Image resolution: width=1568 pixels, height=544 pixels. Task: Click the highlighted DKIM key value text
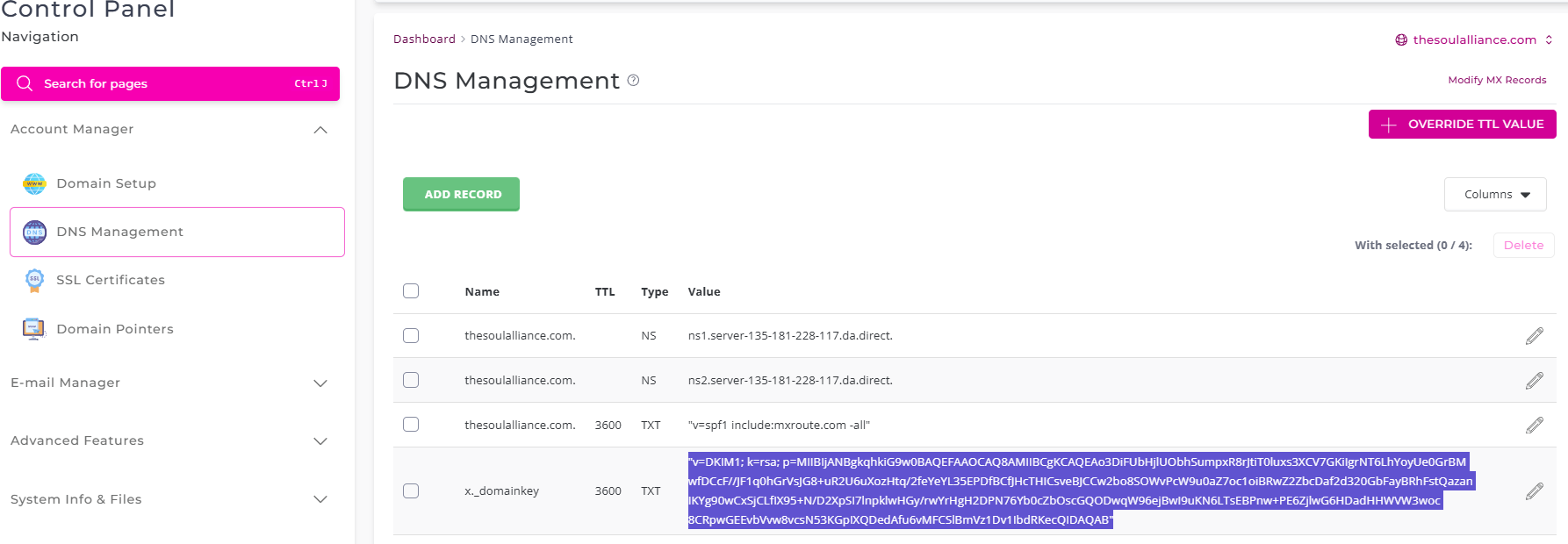(x=1081, y=491)
